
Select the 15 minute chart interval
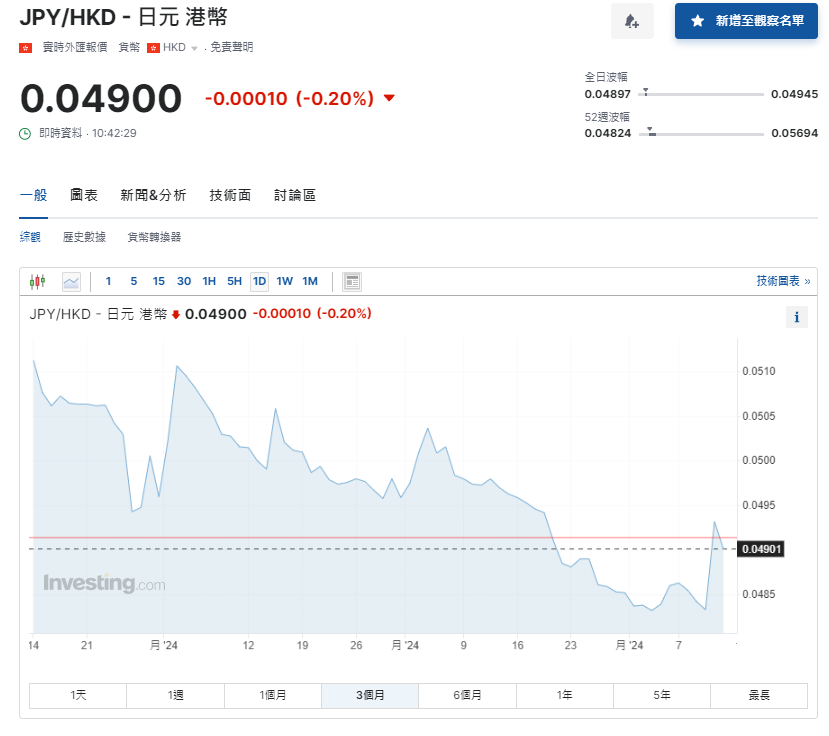(x=159, y=281)
